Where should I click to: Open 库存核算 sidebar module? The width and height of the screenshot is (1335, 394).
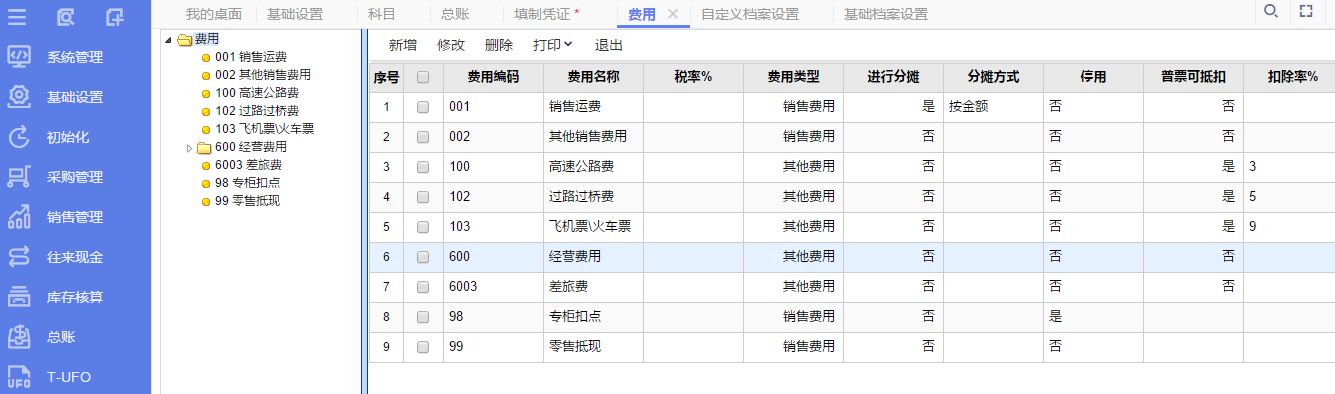coord(75,297)
